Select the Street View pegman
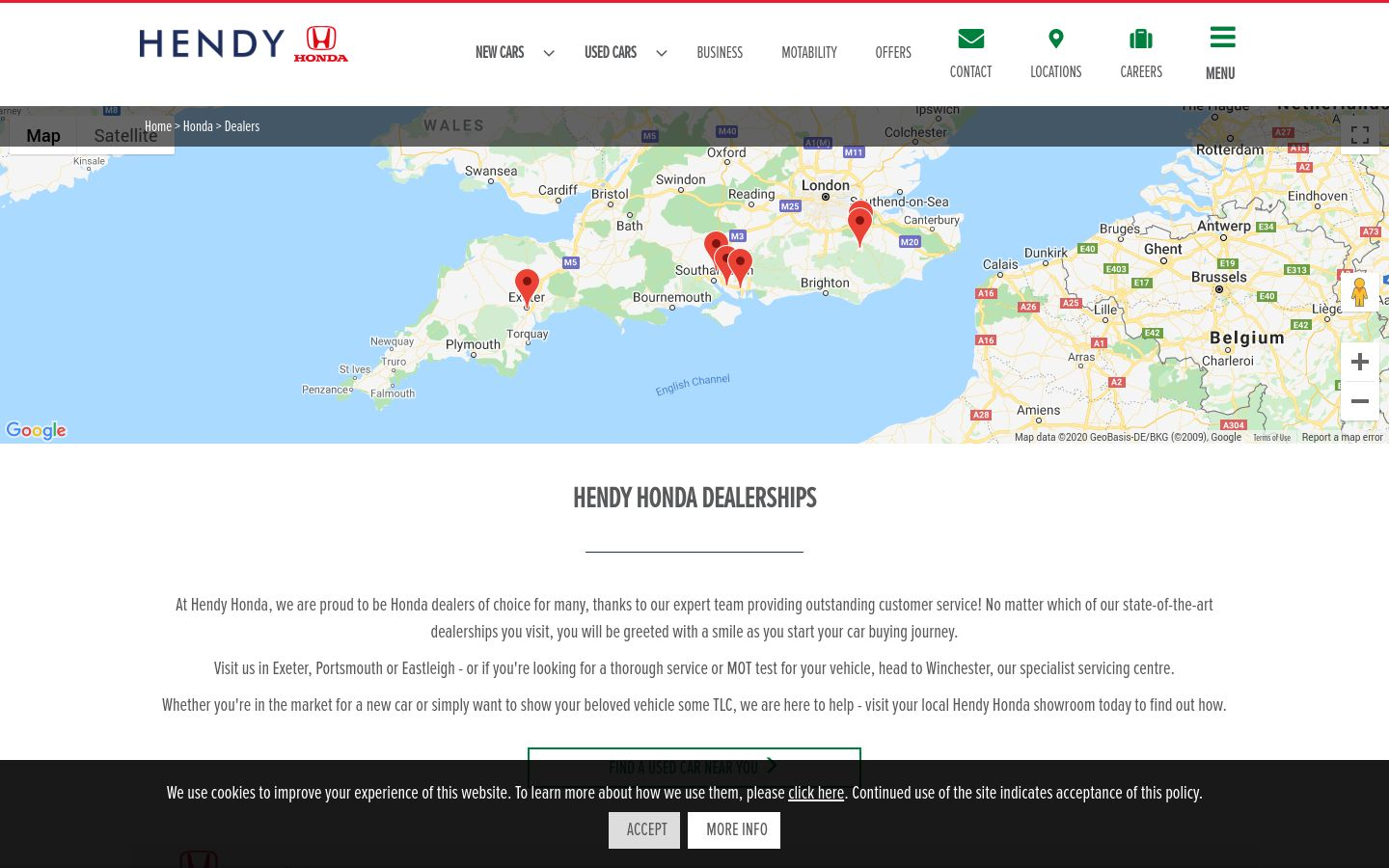 (x=1359, y=291)
